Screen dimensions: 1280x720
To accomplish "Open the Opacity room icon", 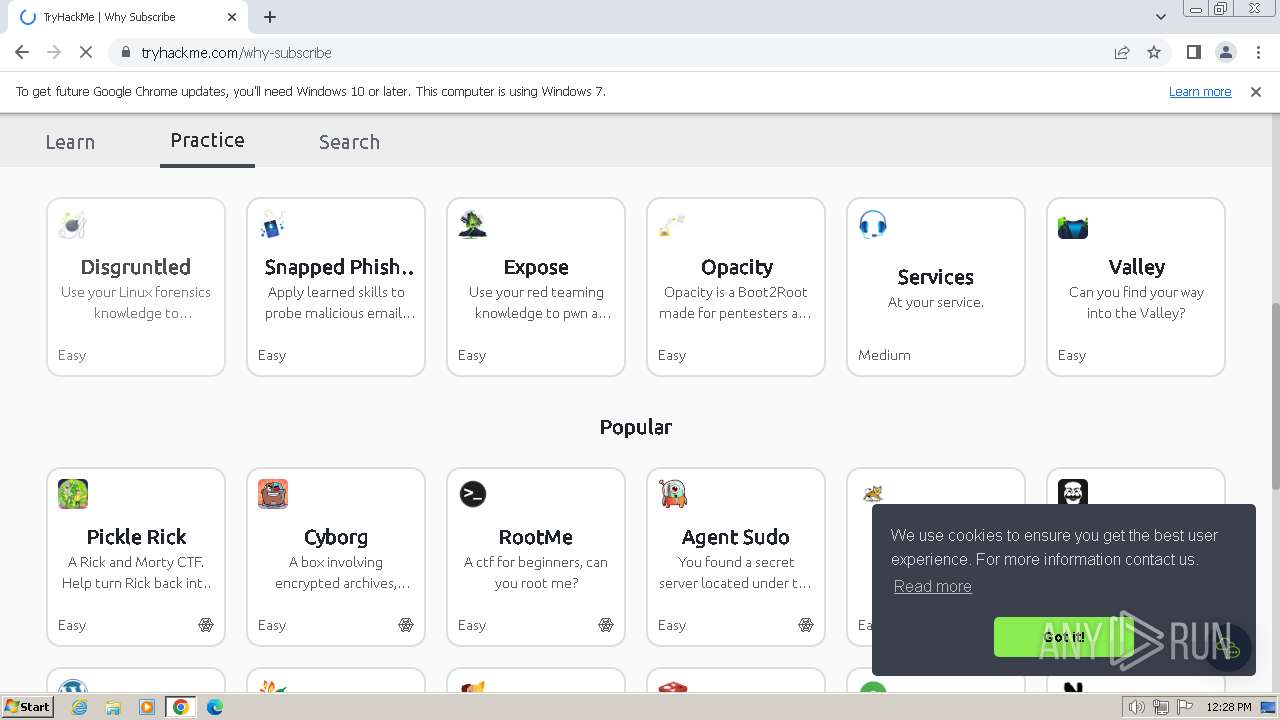I will [672, 225].
